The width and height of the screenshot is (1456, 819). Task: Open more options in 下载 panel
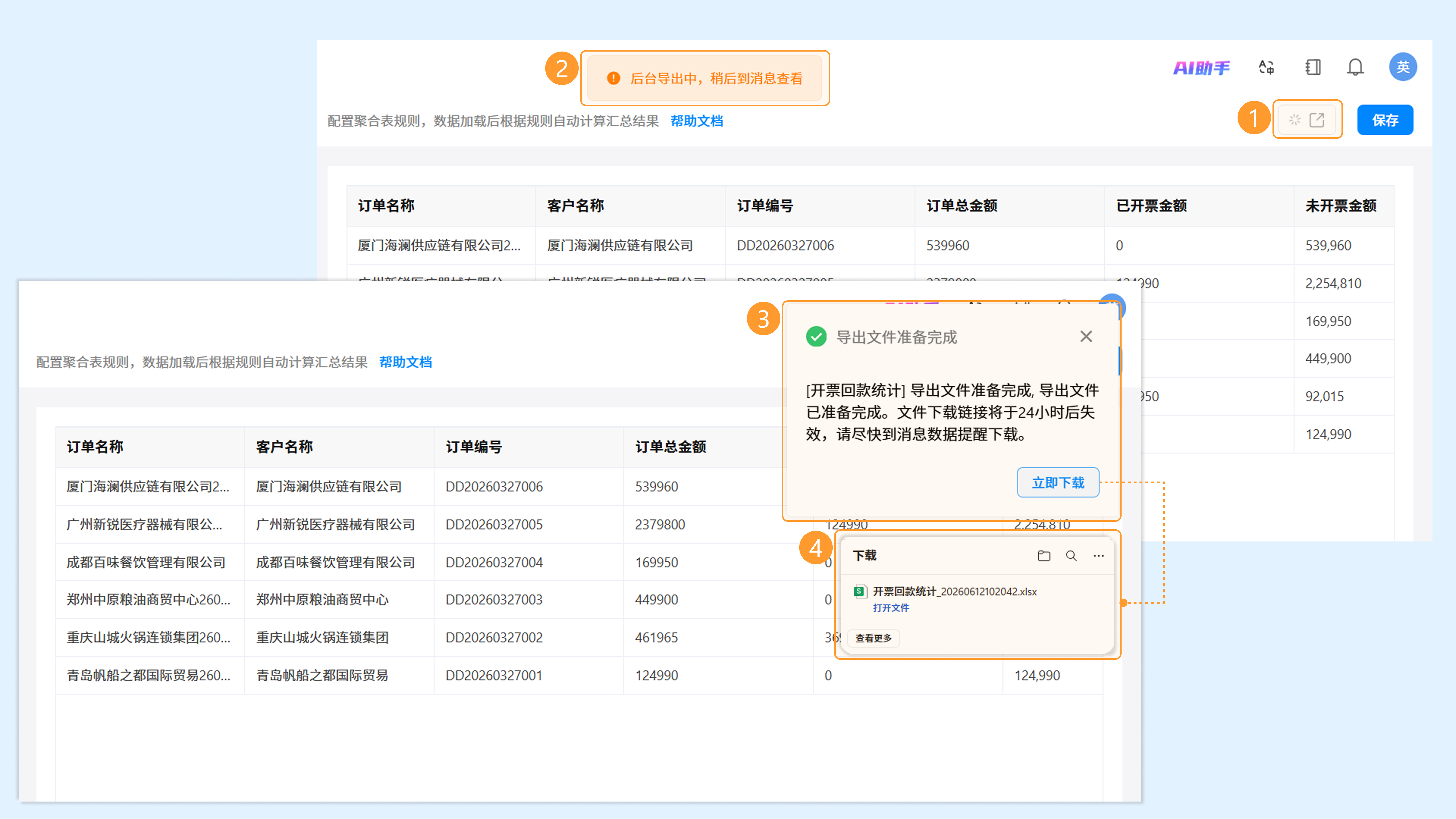tap(1098, 556)
